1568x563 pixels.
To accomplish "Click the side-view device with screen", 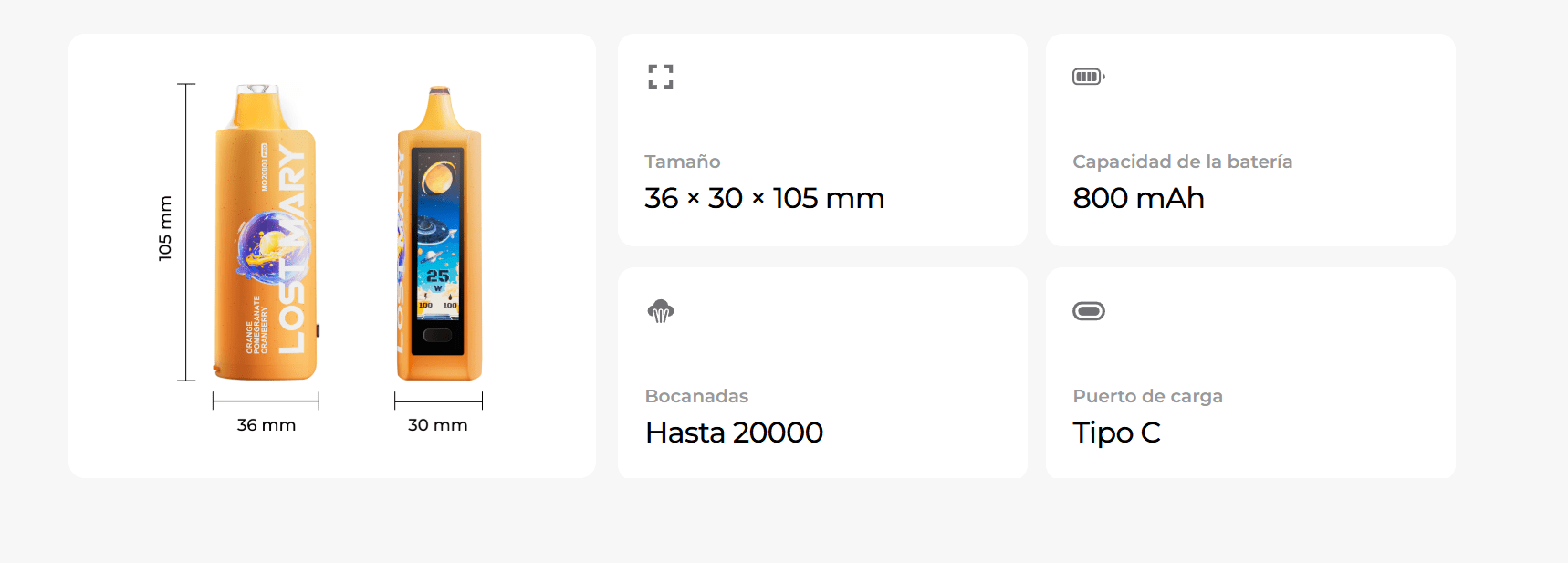I will (x=439, y=234).
